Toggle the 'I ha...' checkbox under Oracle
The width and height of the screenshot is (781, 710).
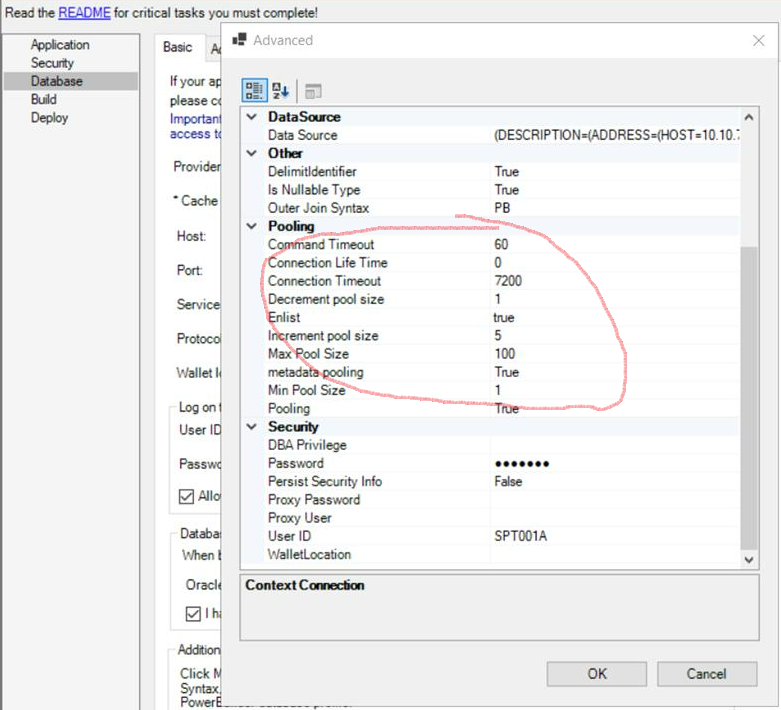pyautogui.click(x=194, y=614)
